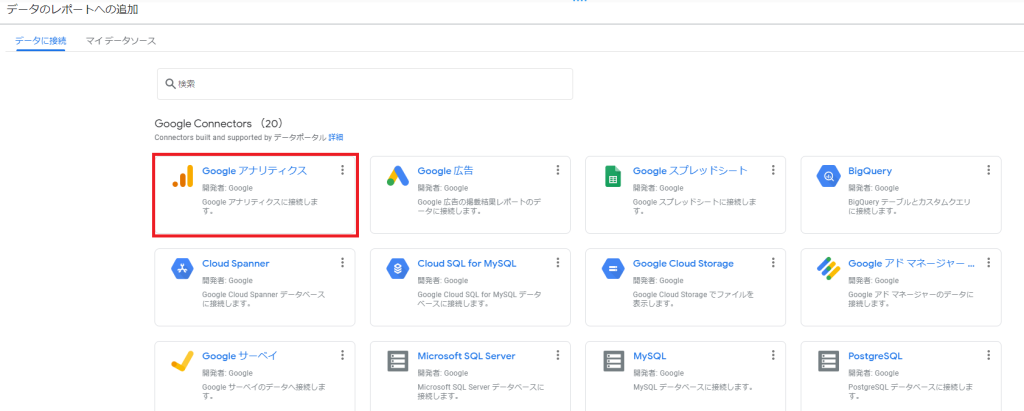Click the Google サーベイ yellow checkmark icon
Screen dimensions: 1024x411
(182, 361)
